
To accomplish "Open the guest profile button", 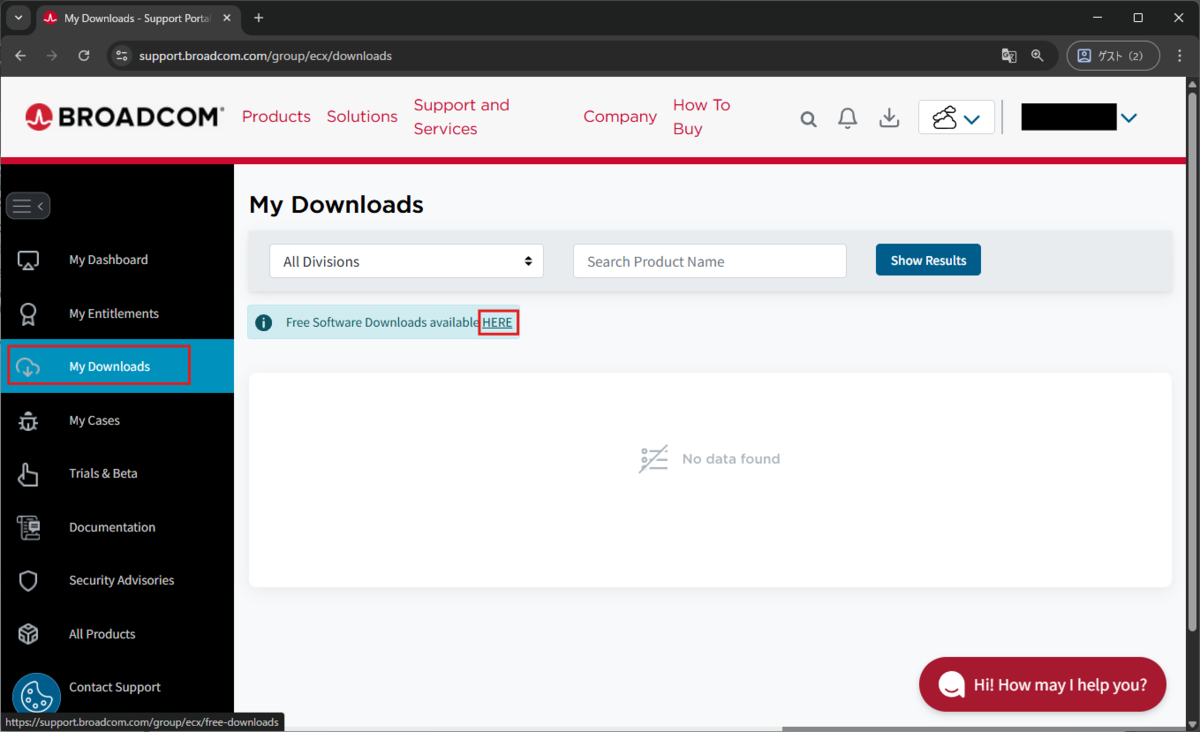I will tap(1113, 56).
